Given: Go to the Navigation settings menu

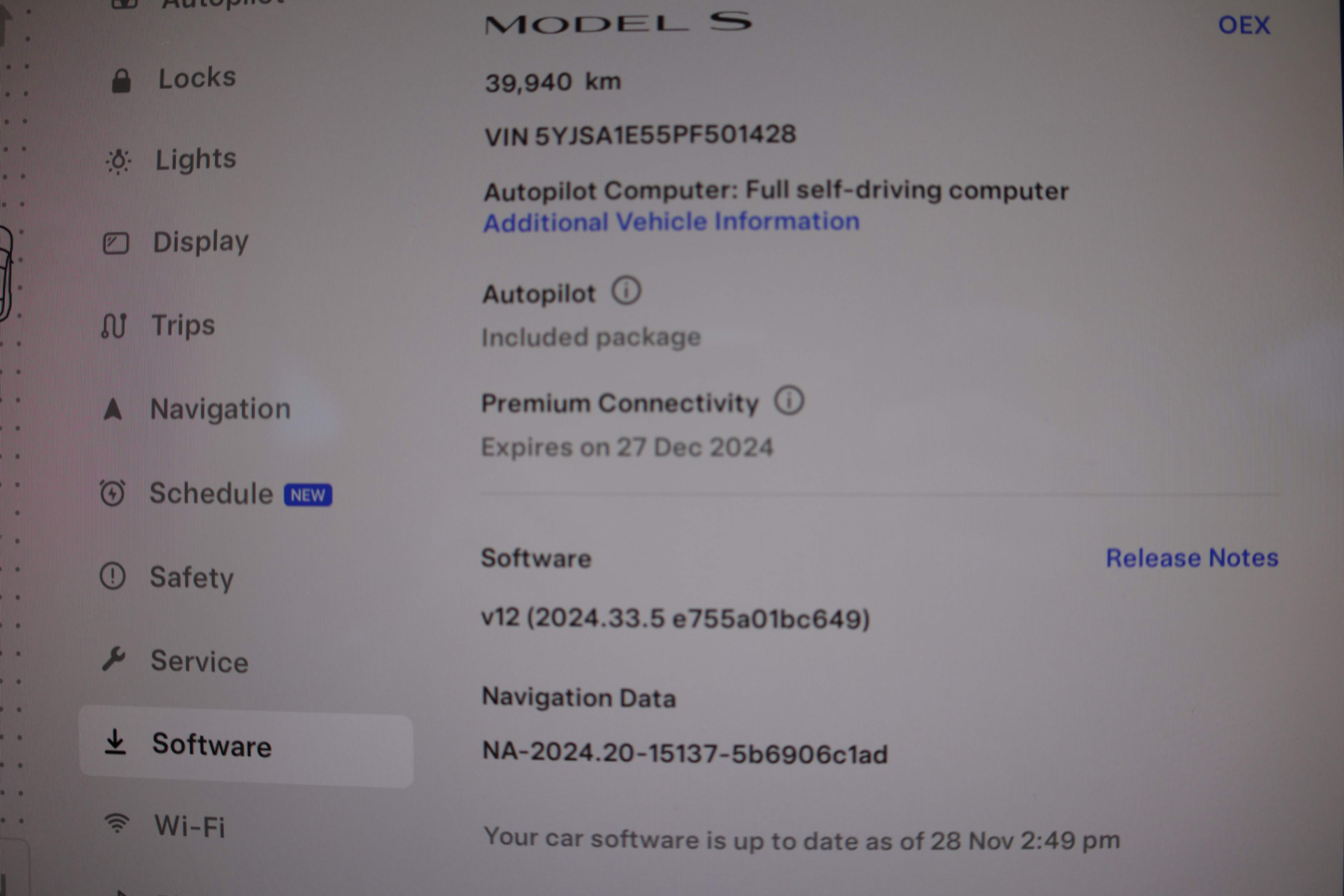Looking at the screenshot, I should [x=220, y=409].
